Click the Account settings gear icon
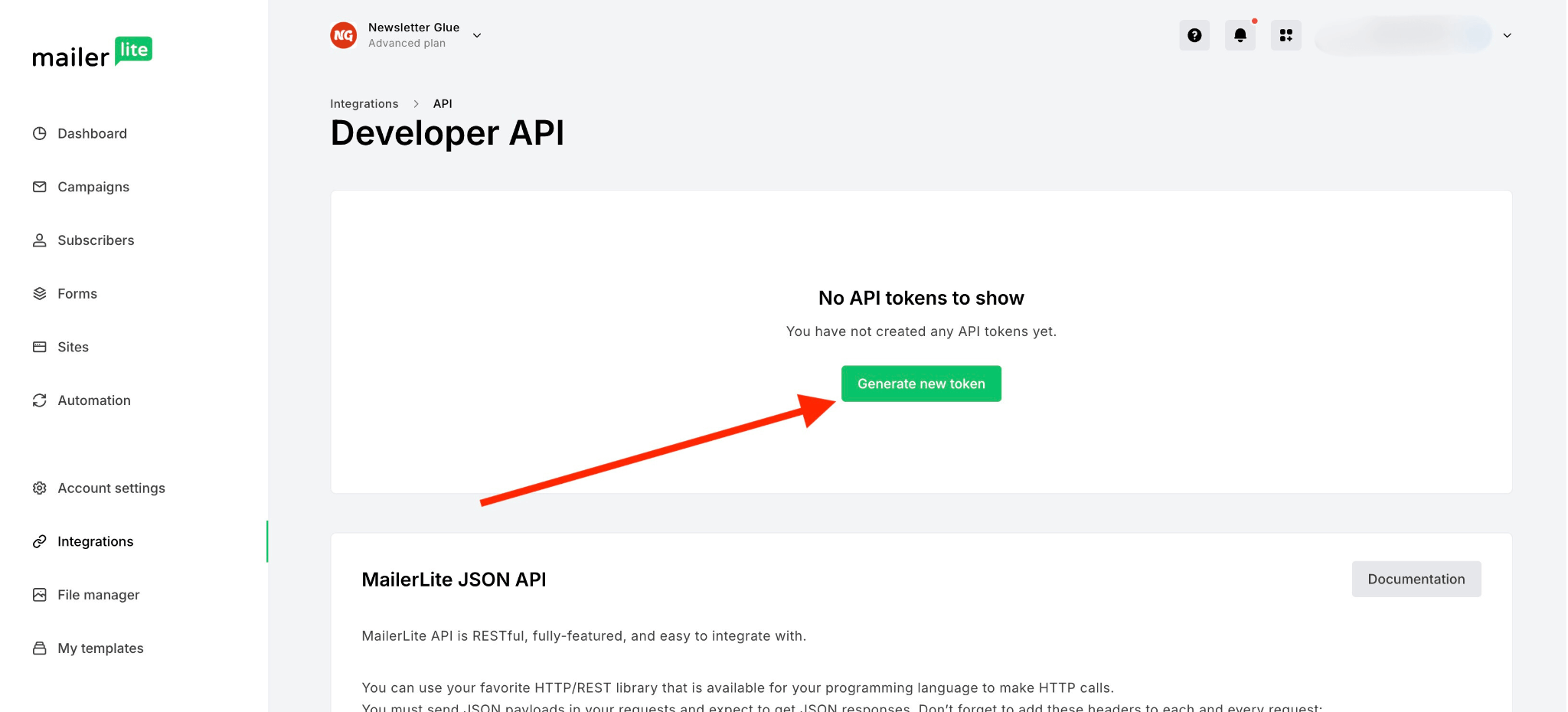Image resolution: width=1568 pixels, height=712 pixels. [x=40, y=488]
